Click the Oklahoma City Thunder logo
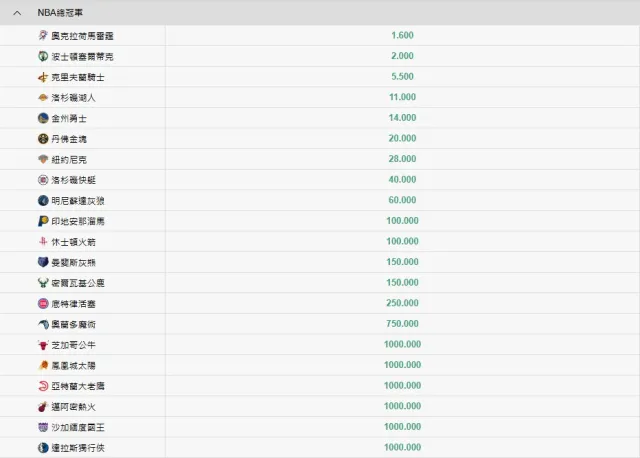Screen dimensions: 640x458 [x=43, y=36]
